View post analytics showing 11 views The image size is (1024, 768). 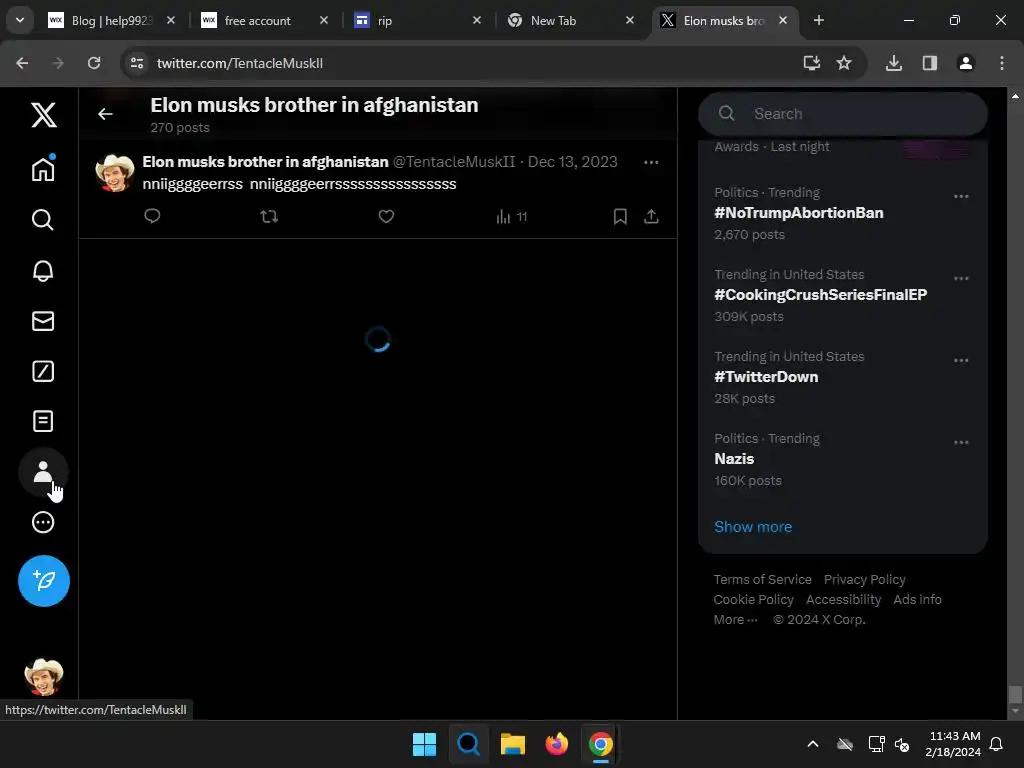coord(511,217)
